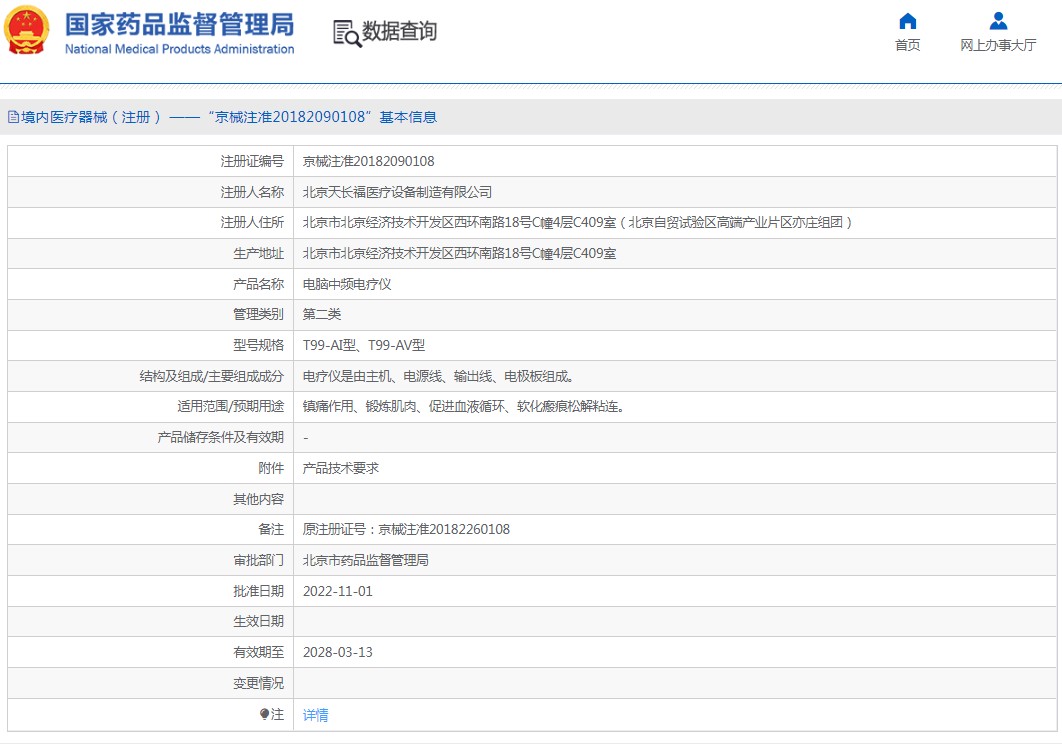
Task: Click the 生产地址 address value
Action: (x=459, y=253)
